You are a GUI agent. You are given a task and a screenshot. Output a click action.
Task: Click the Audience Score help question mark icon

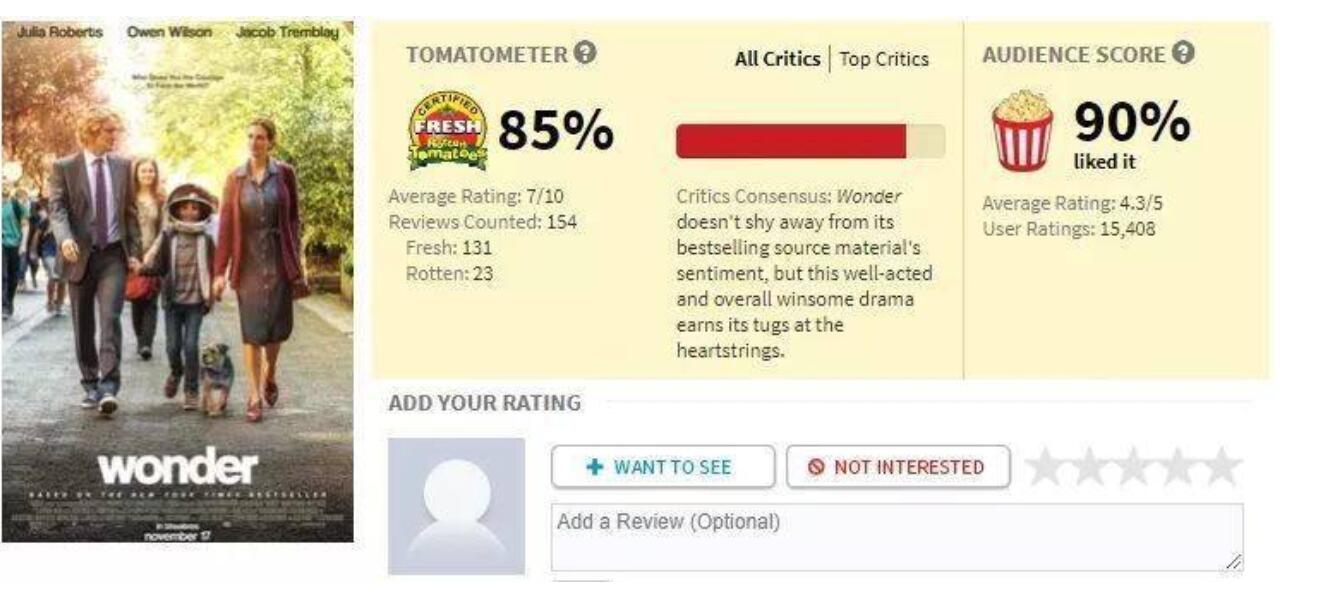[1185, 54]
